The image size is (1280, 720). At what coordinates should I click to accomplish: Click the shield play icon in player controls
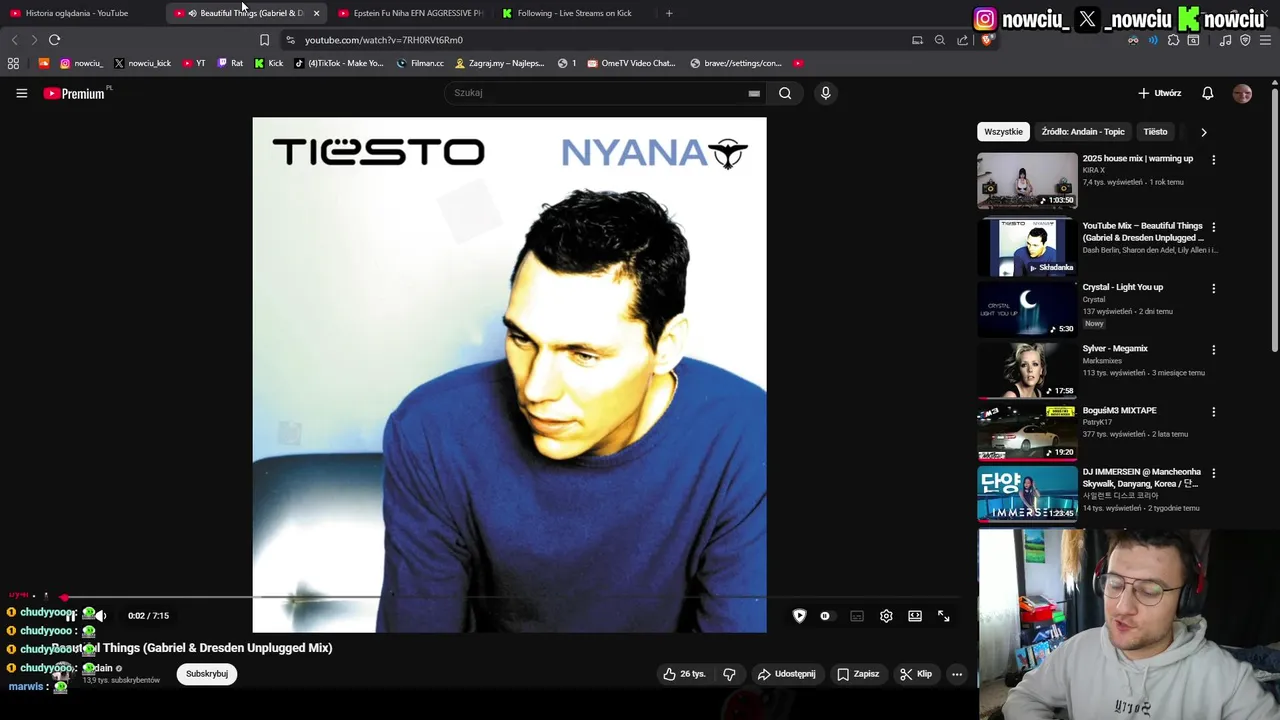point(799,616)
